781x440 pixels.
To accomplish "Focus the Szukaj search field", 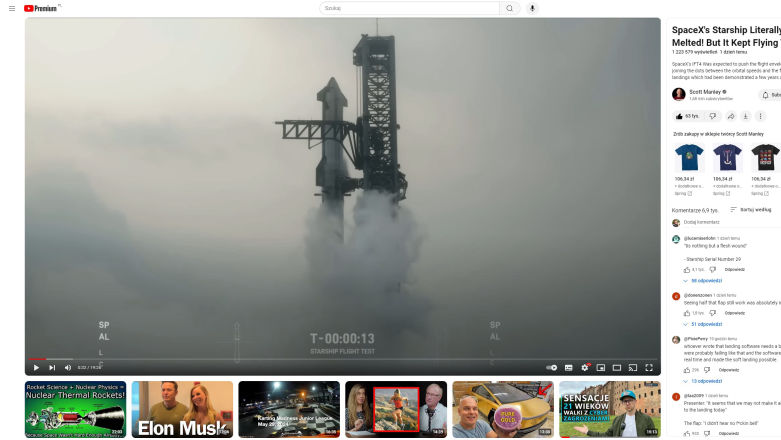I will [x=409, y=8].
